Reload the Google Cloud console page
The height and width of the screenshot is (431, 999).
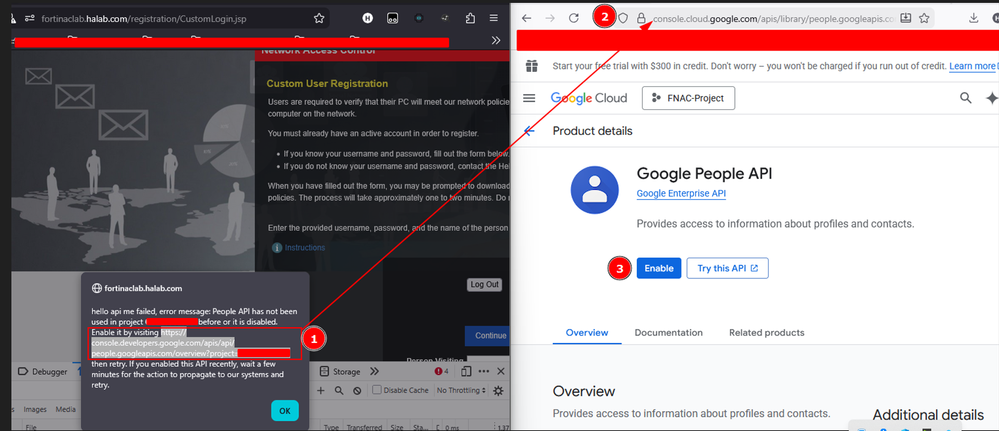click(573, 18)
